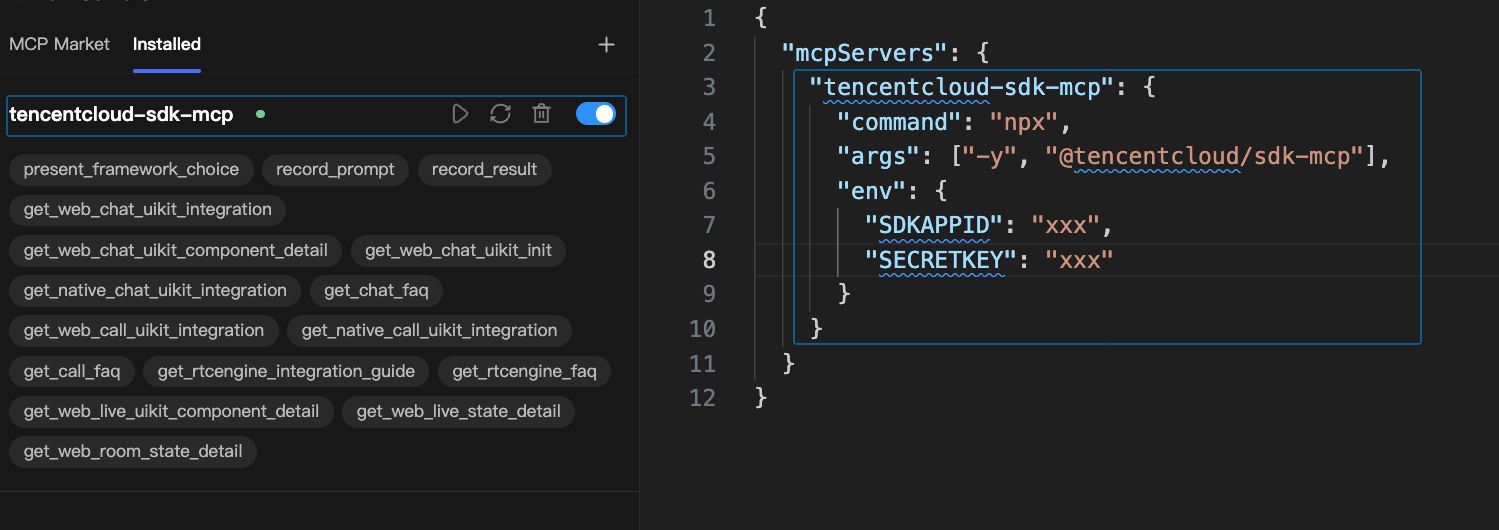Image resolution: width=1499 pixels, height=530 pixels.
Task: Open the get_native_call_uikit_integration chip
Action: 429,330
